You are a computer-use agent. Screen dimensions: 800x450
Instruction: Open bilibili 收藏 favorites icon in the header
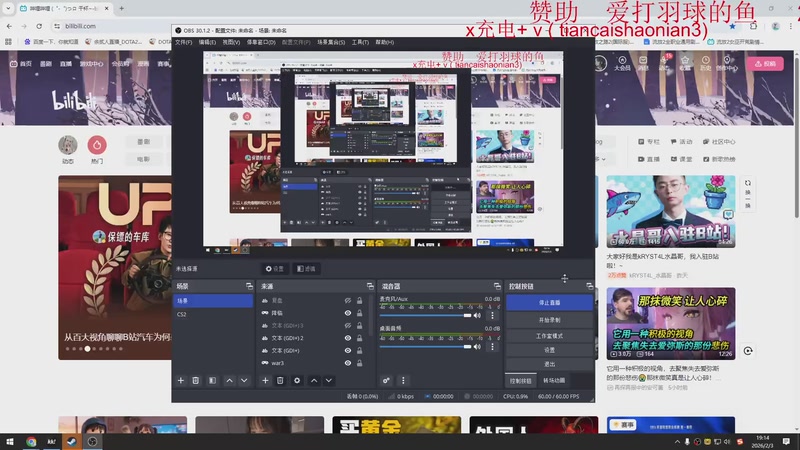[685, 64]
